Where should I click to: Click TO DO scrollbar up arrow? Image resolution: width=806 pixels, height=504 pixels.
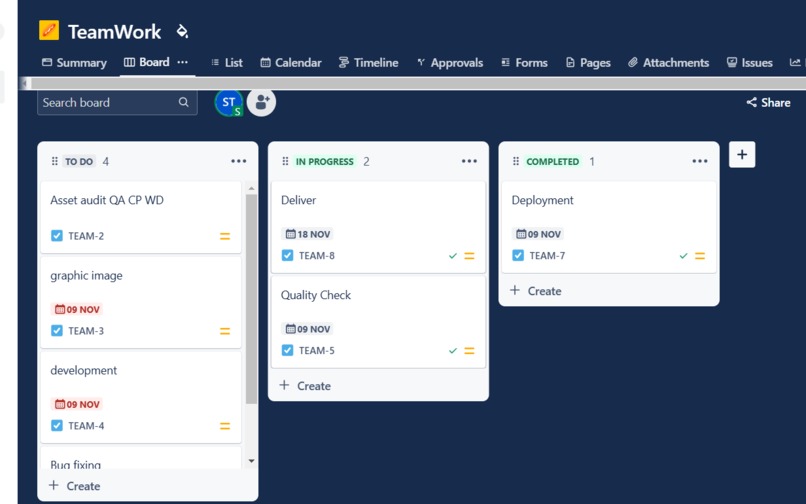coord(251,189)
